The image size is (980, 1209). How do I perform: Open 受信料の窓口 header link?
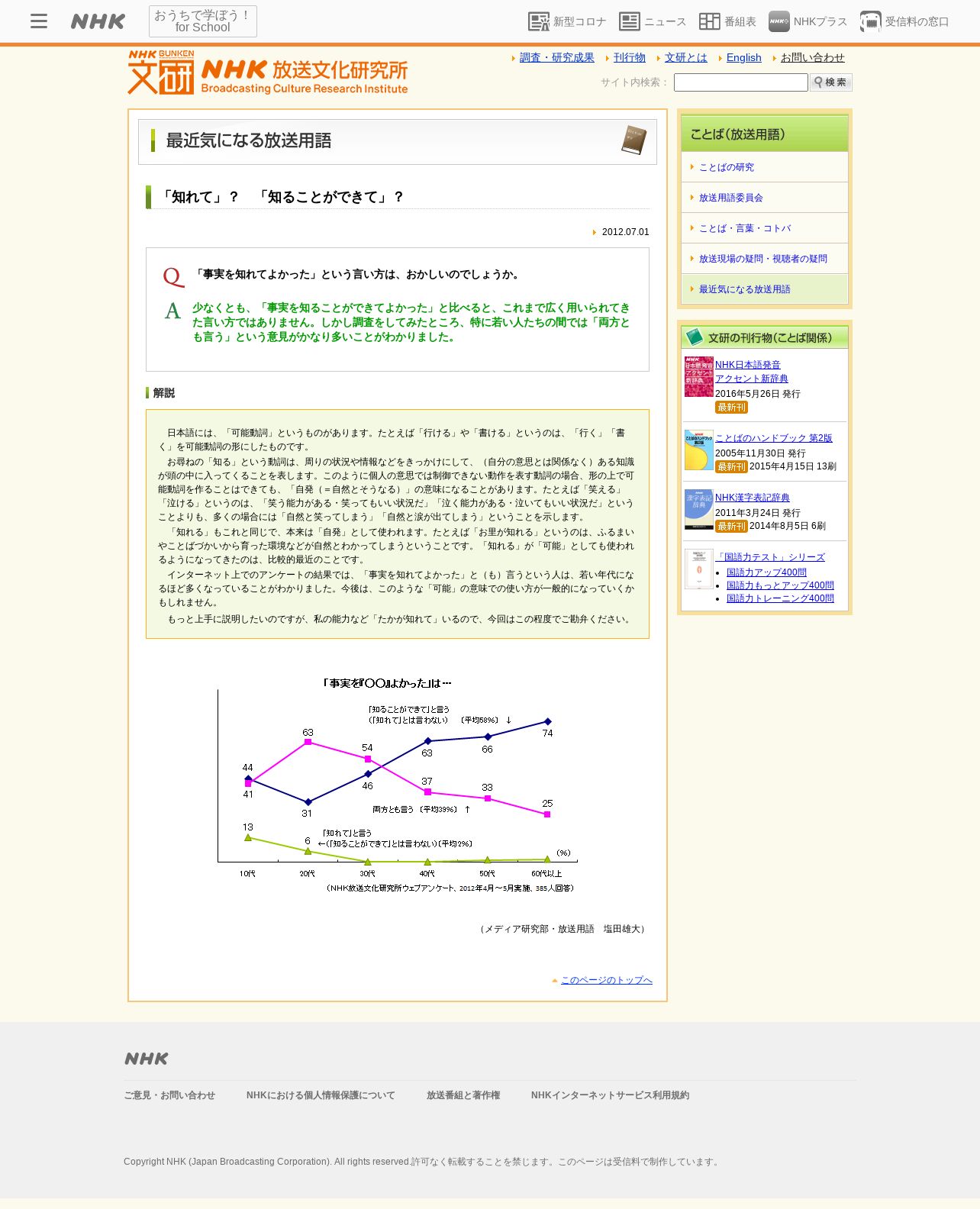(x=917, y=21)
